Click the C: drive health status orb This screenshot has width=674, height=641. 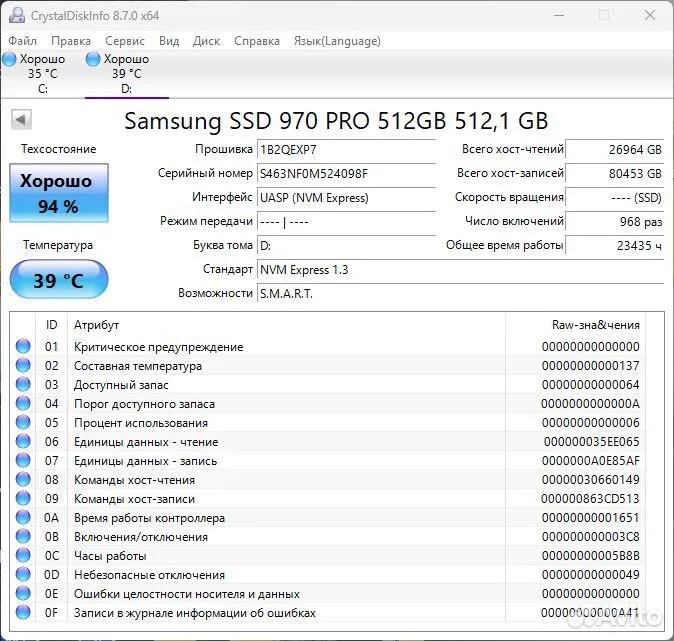[9, 60]
